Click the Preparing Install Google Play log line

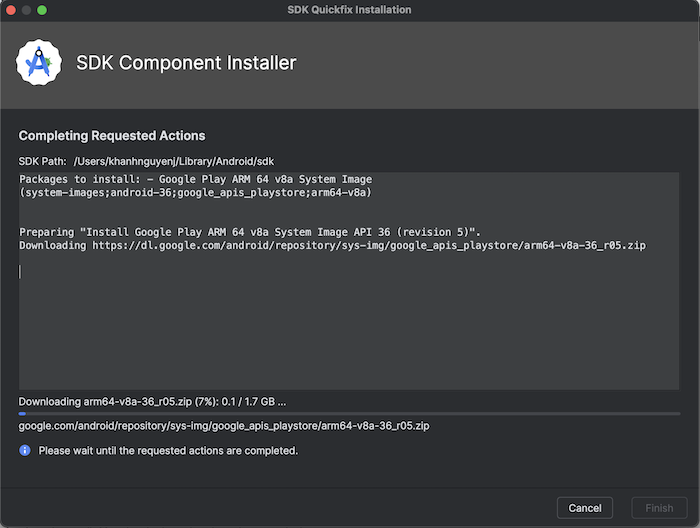pos(250,232)
